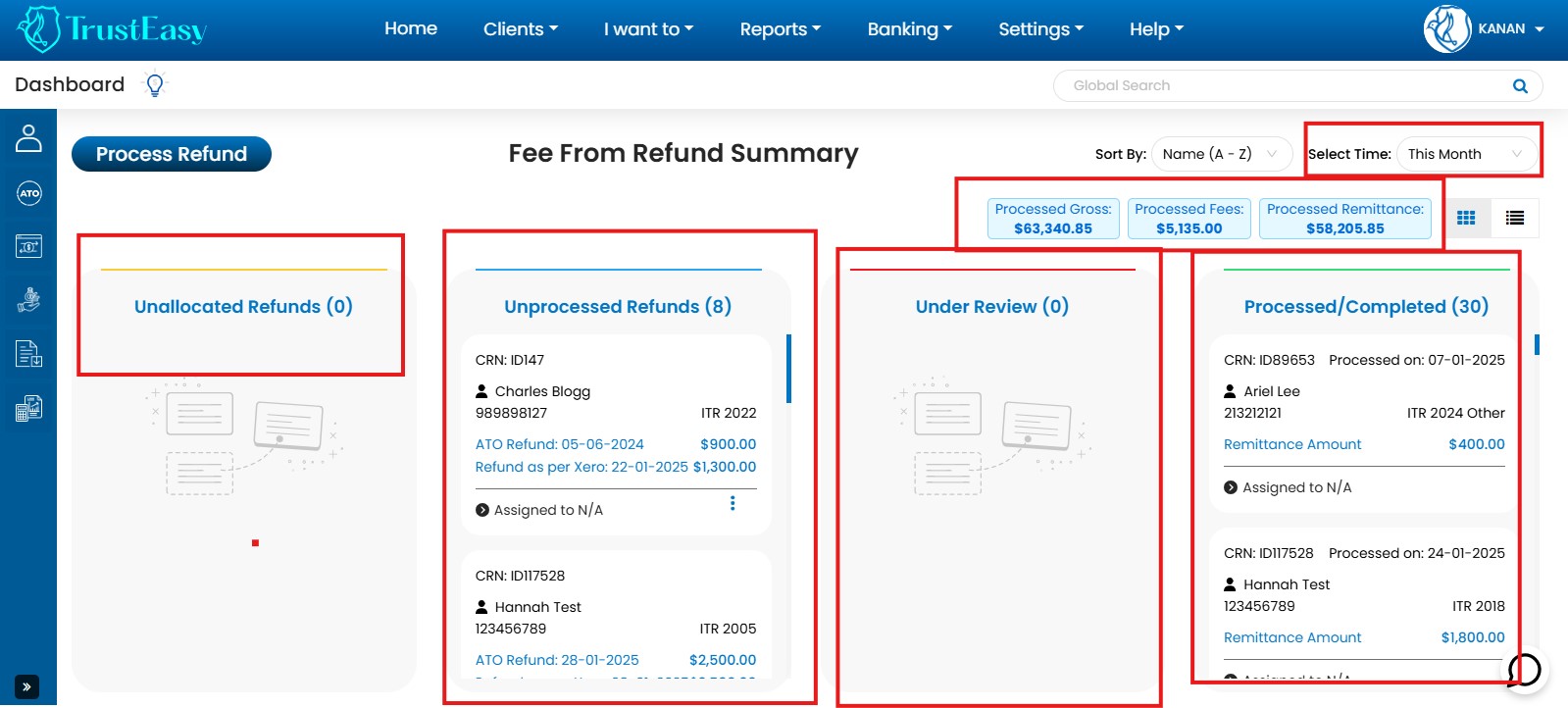The image size is (1568, 708).
Task: Click the magnifier icon in Global Search
Action: pyautogui.click(x=1520, y=86)
